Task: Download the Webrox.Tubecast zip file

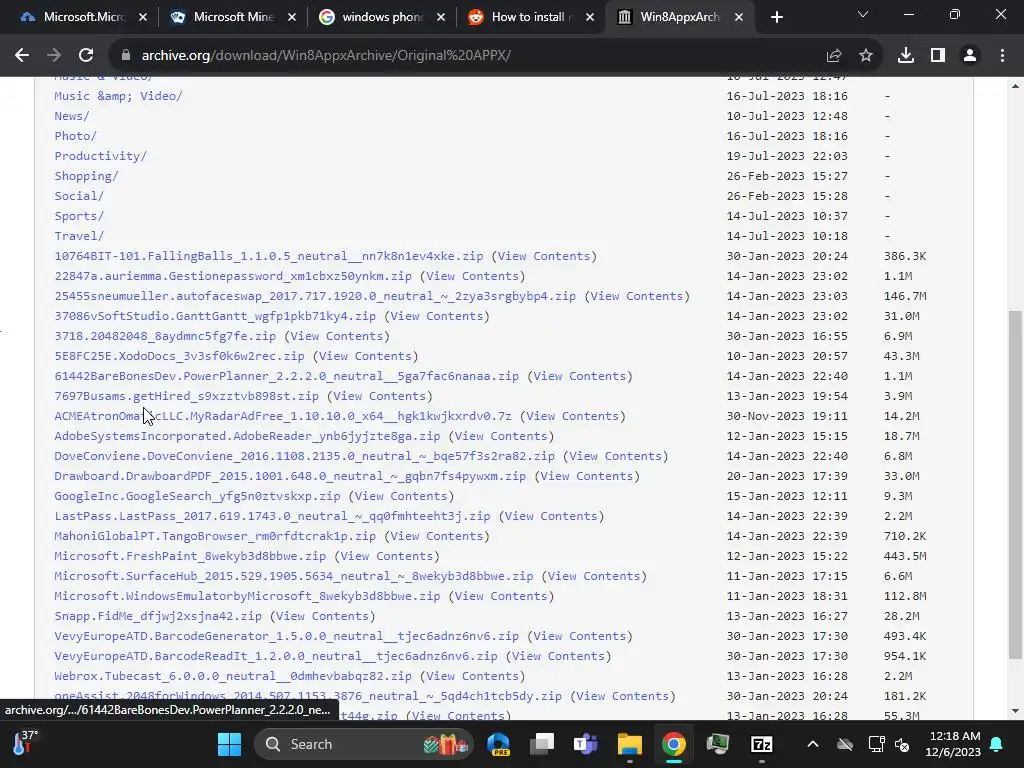Action: click(x=233, y=677)
